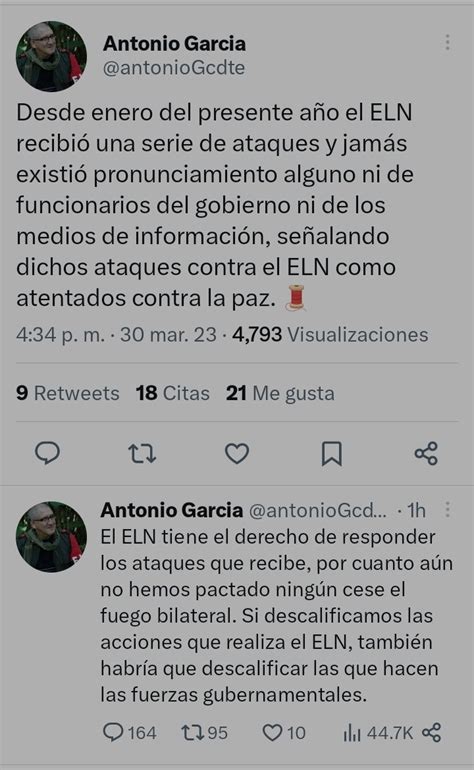Like the reply with 10 likes
The width and height of the screenshot is (474, 770).
point(284,733)
